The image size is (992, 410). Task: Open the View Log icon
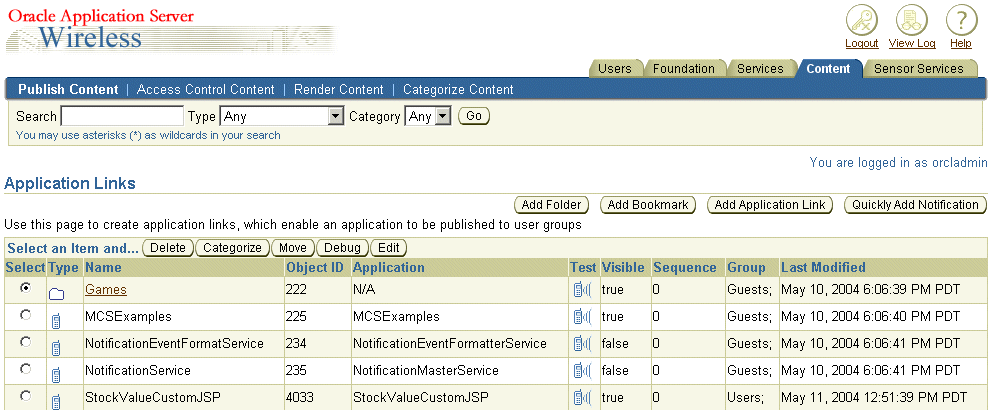pos(912,21)
